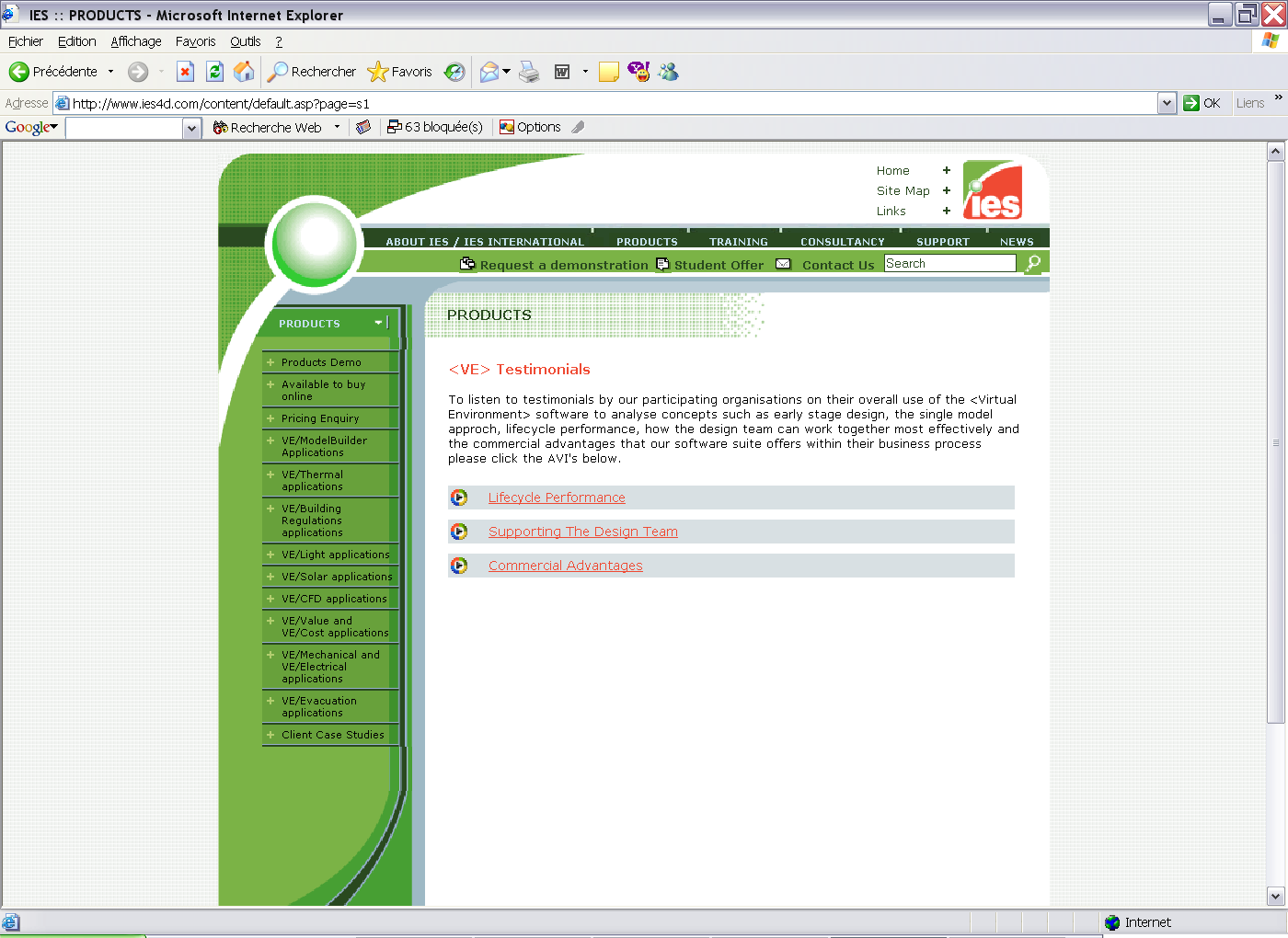Click the Contact Us envelope icon

[783, 264]
